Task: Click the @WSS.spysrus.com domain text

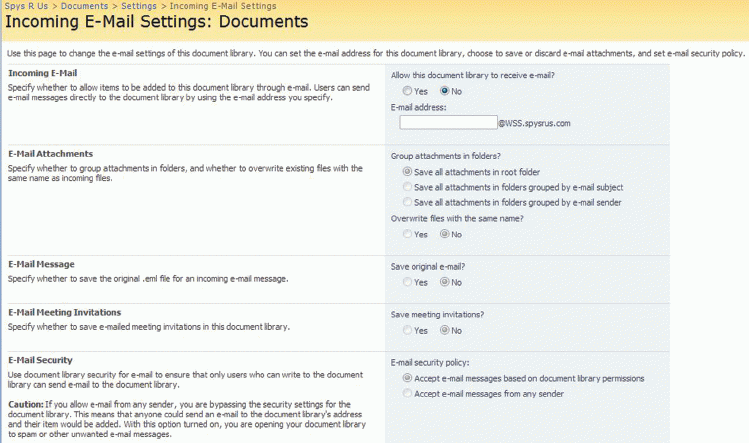Action: (535, 123)
